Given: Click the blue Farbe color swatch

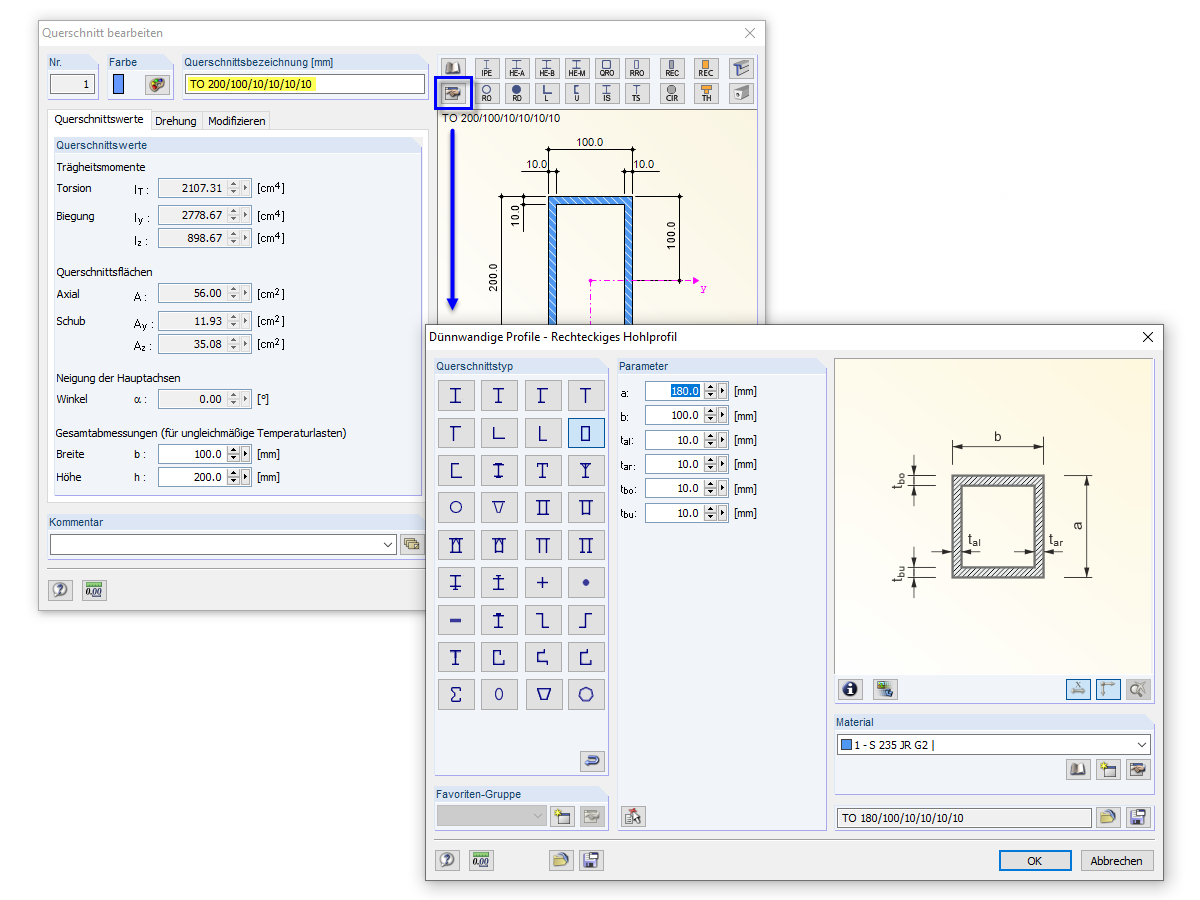Looking at the screenshot, I should (x=119, y=84).
